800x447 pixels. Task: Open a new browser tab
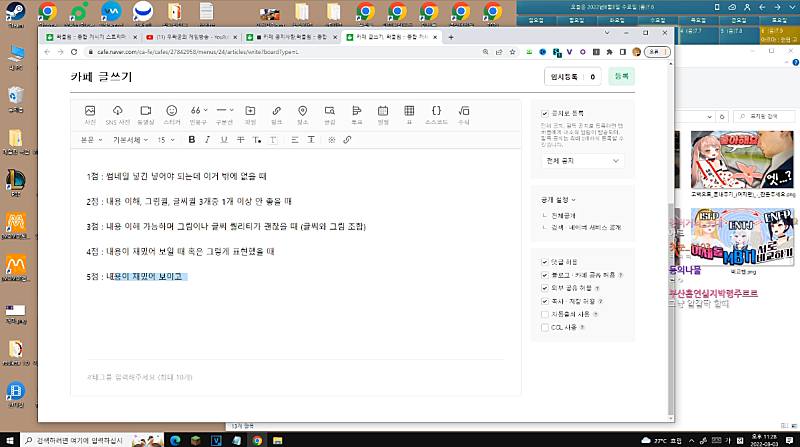pos(450,36)
